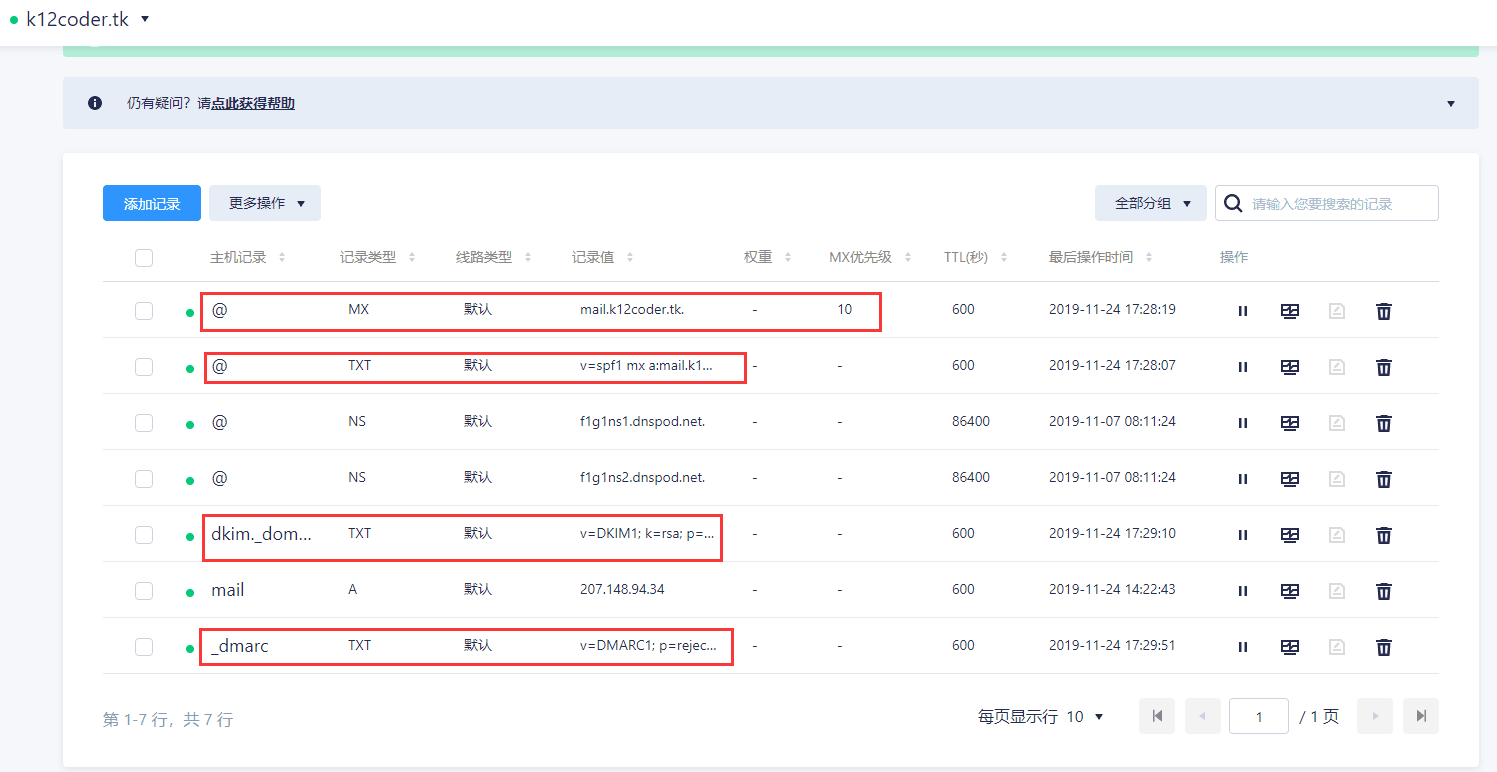
Task: Open the 全部分组 group filter
Action: click(1151, 203)
